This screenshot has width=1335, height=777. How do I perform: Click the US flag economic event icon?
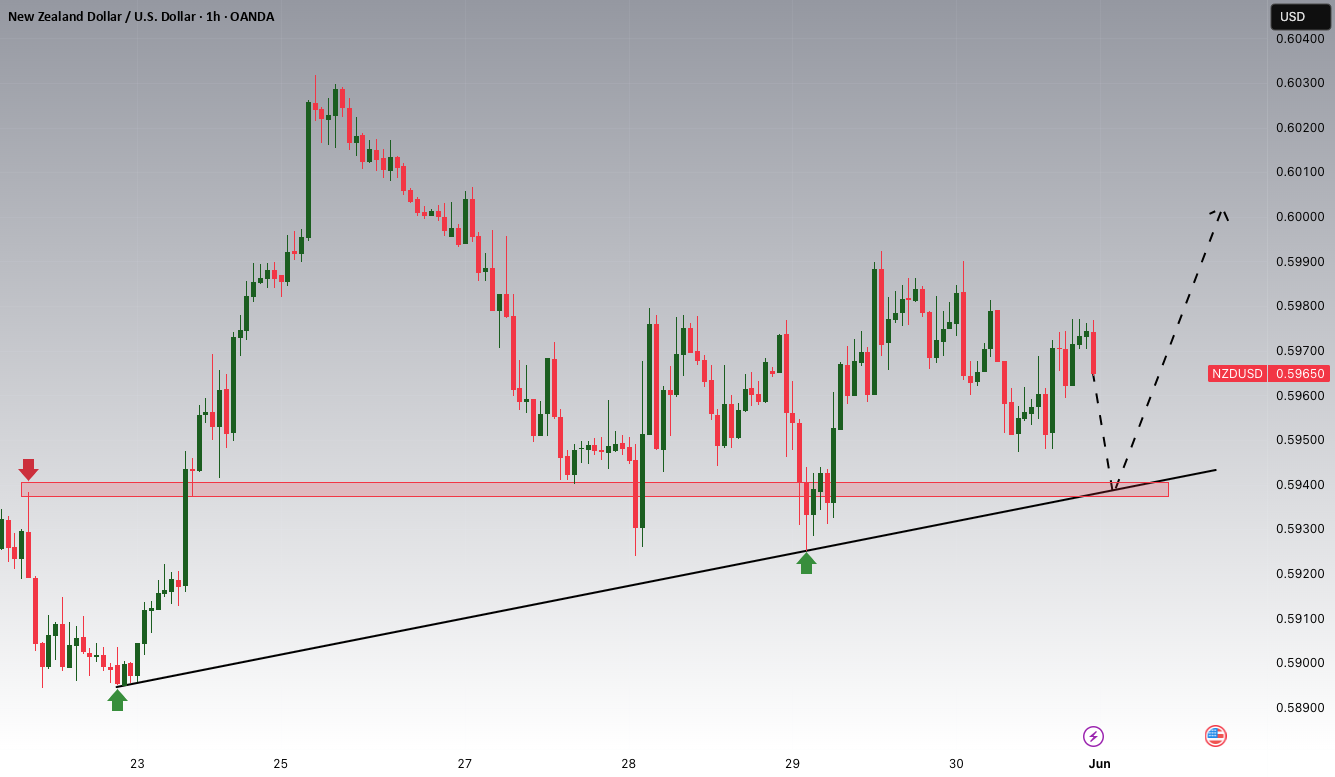tap(1215, 737)
